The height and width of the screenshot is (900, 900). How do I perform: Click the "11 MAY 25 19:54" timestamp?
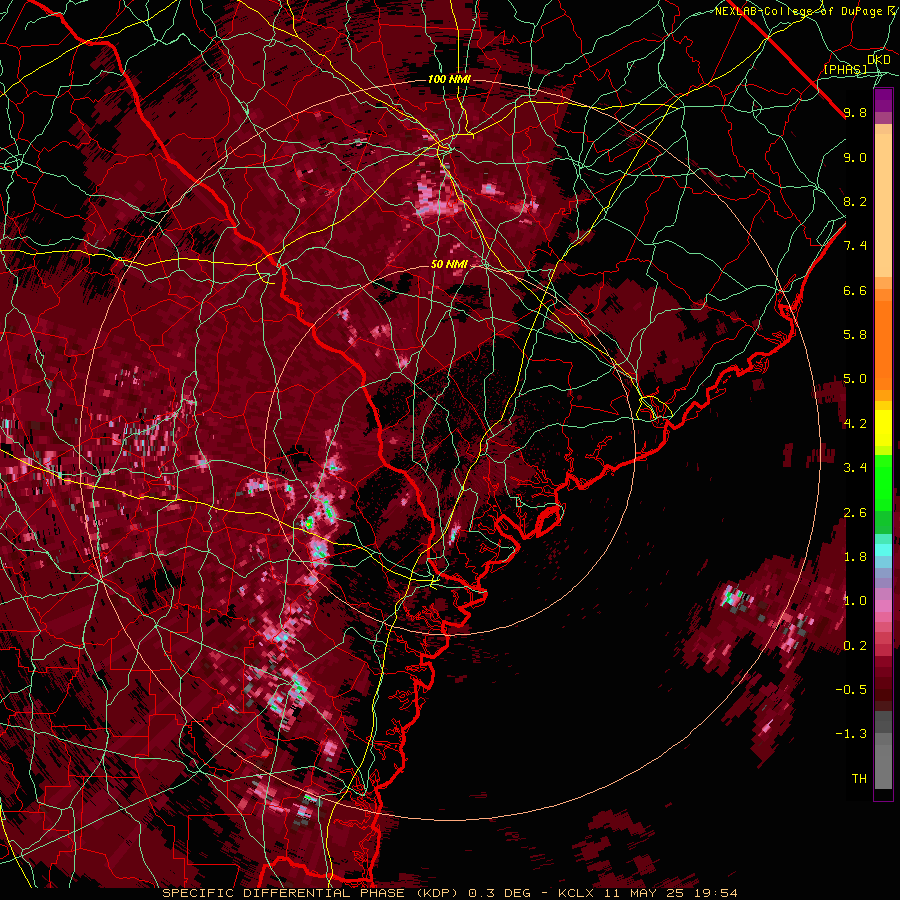coord(670,893)
